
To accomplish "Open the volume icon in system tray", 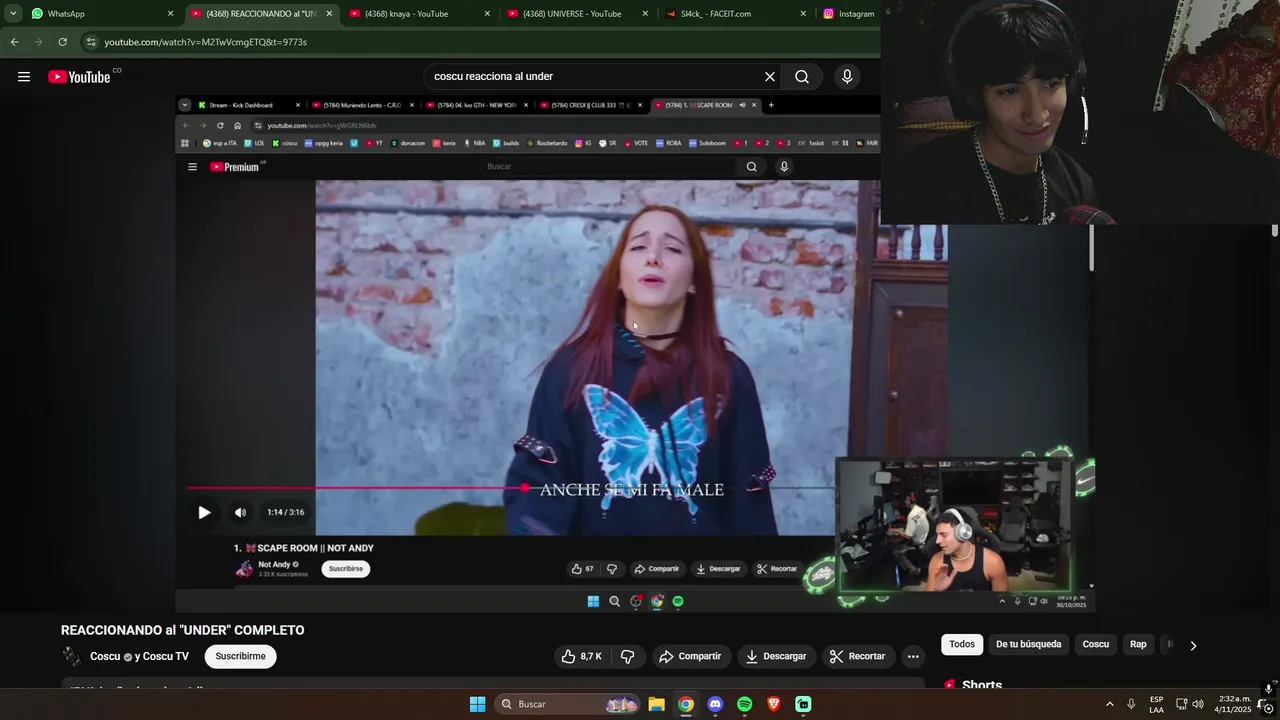I will pyautogui.click(x=1198, y=704).
